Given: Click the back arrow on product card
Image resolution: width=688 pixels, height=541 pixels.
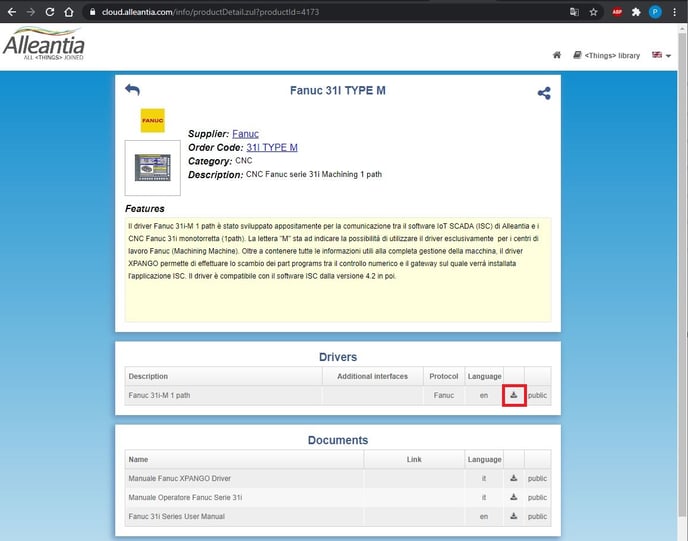Looking at the screenshot, I should click(x=133, y=90).
